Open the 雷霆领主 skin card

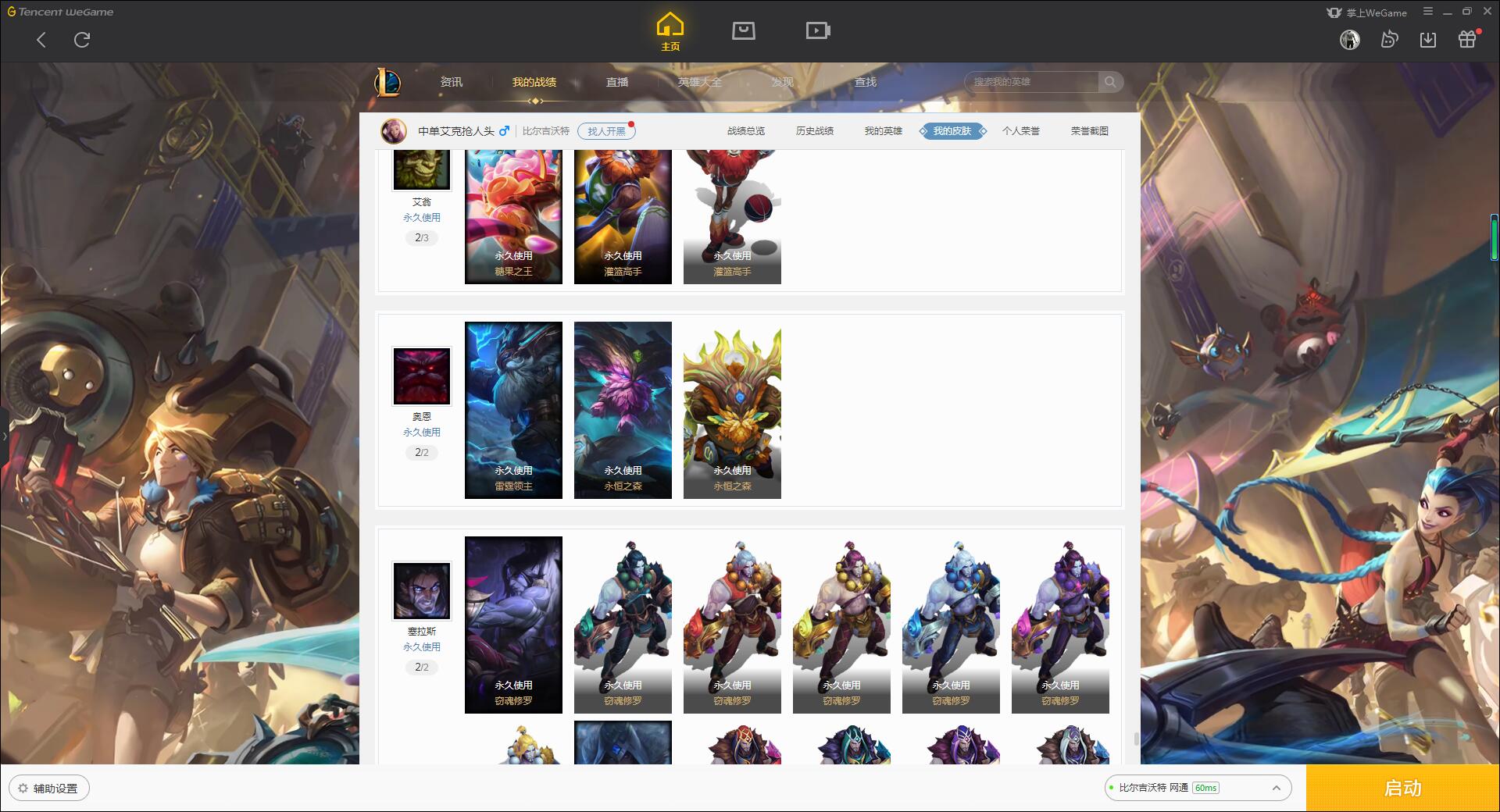point(513,410)
